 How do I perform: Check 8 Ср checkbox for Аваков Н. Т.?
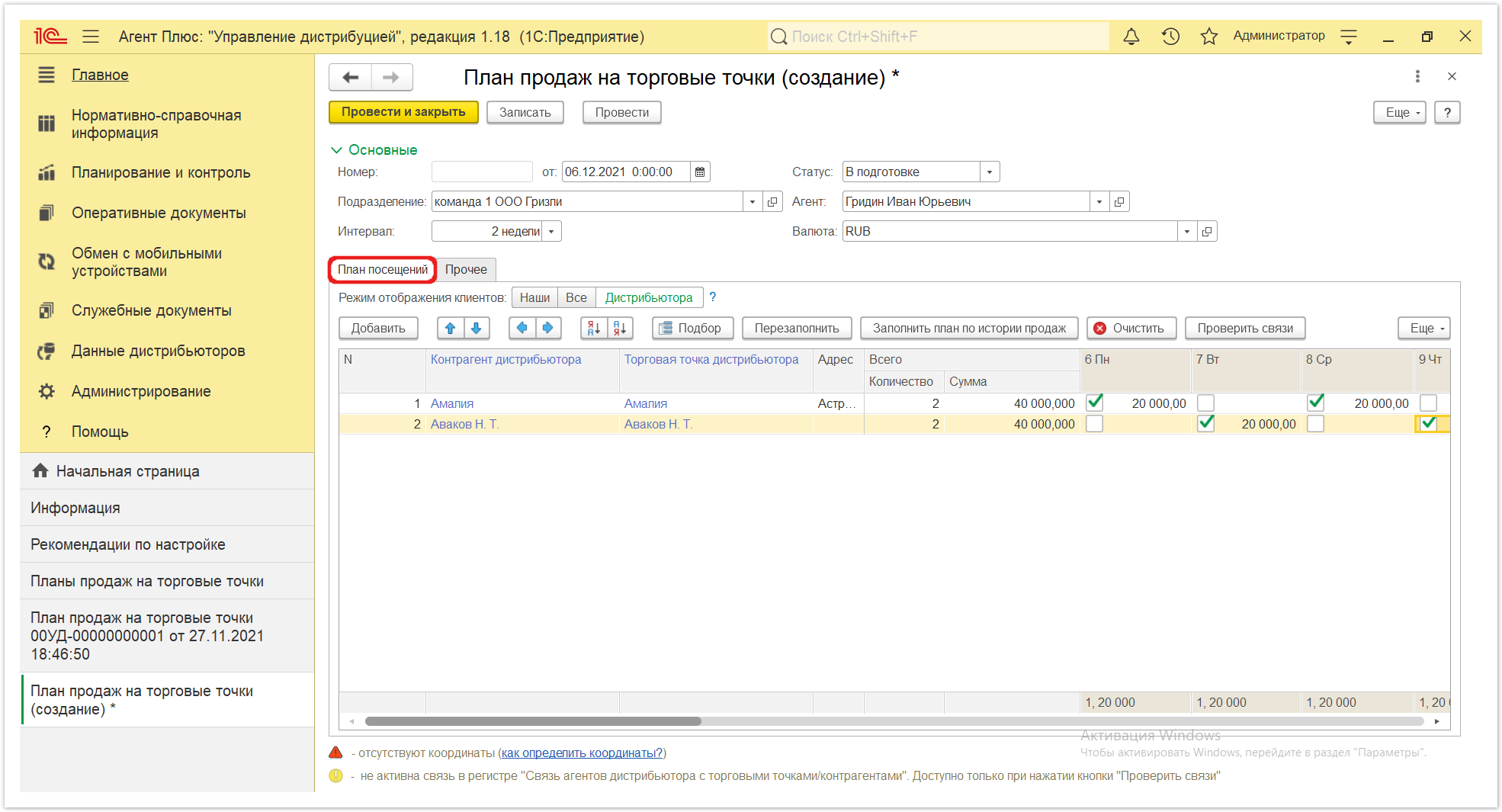(x=1316, y=424)
